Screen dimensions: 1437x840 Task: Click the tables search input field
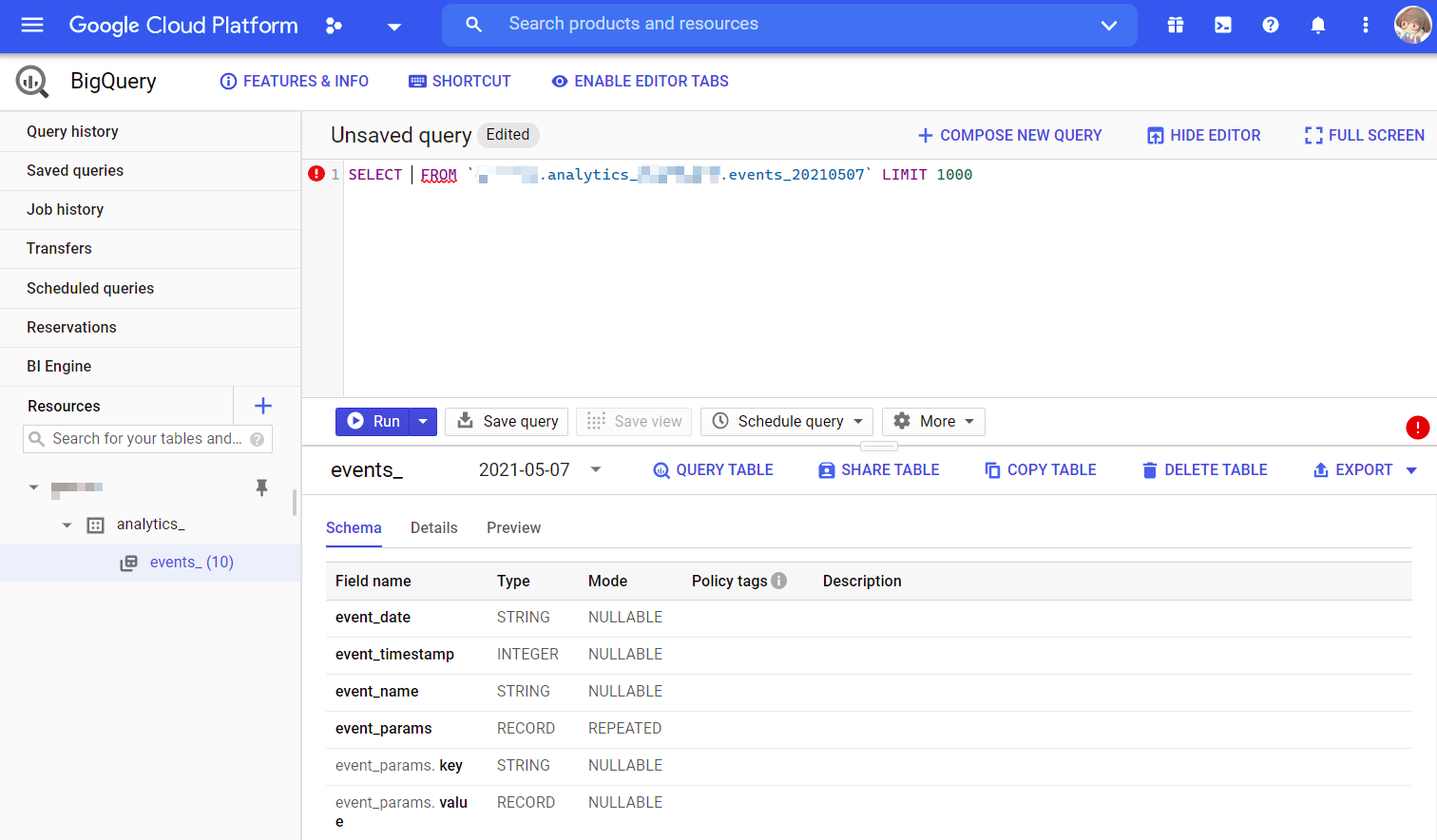click(147, 438)
